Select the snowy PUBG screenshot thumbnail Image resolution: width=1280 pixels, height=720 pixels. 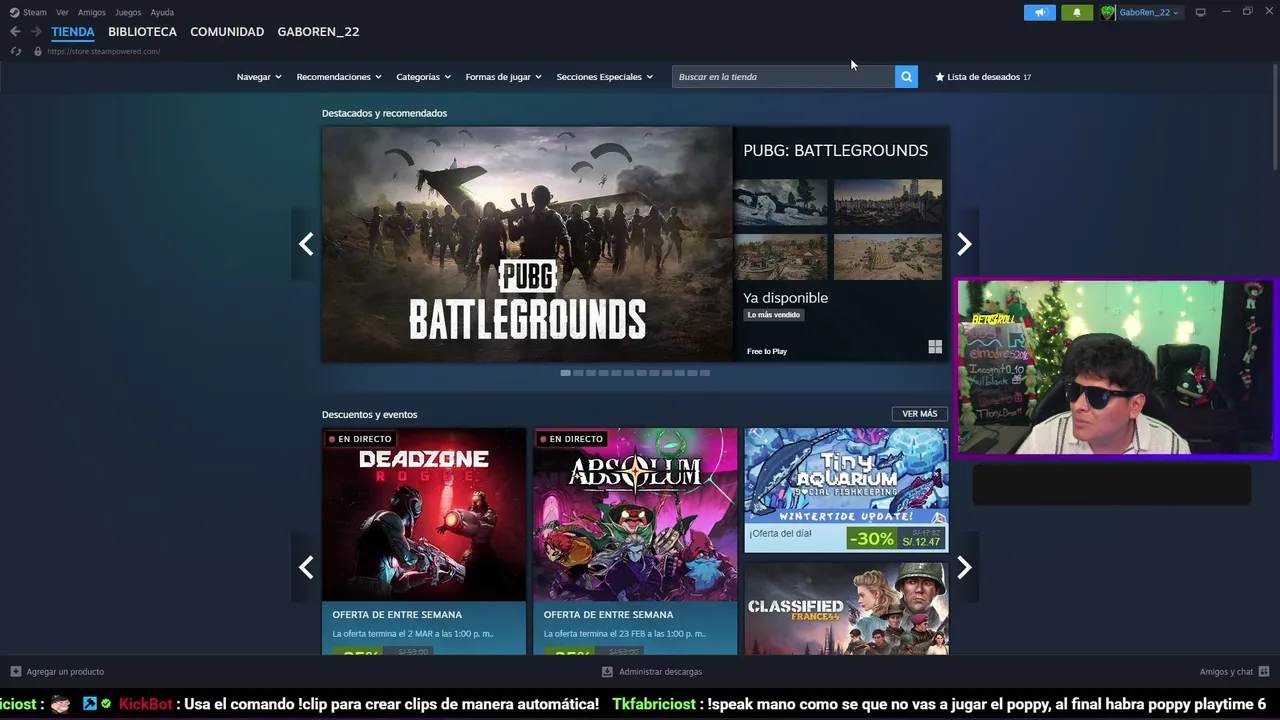point(780,203)
